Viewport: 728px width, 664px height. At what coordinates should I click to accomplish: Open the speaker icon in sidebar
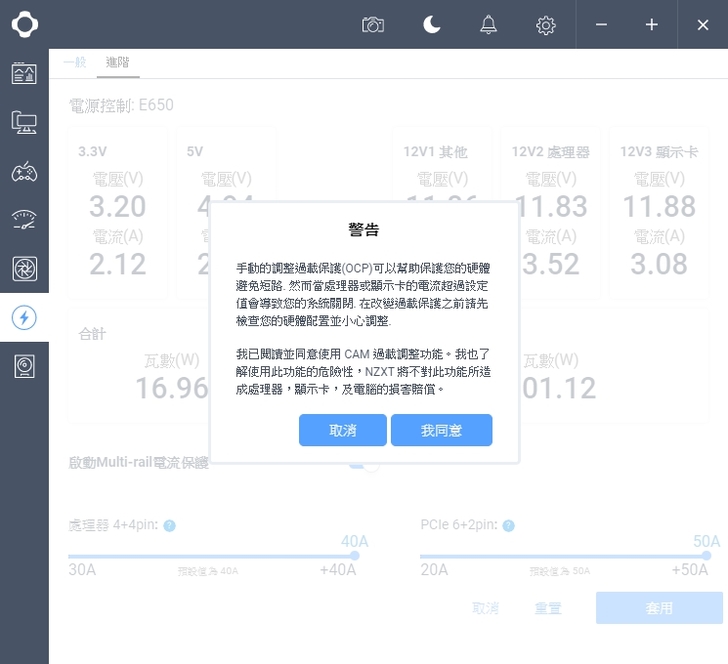point(24,367)
